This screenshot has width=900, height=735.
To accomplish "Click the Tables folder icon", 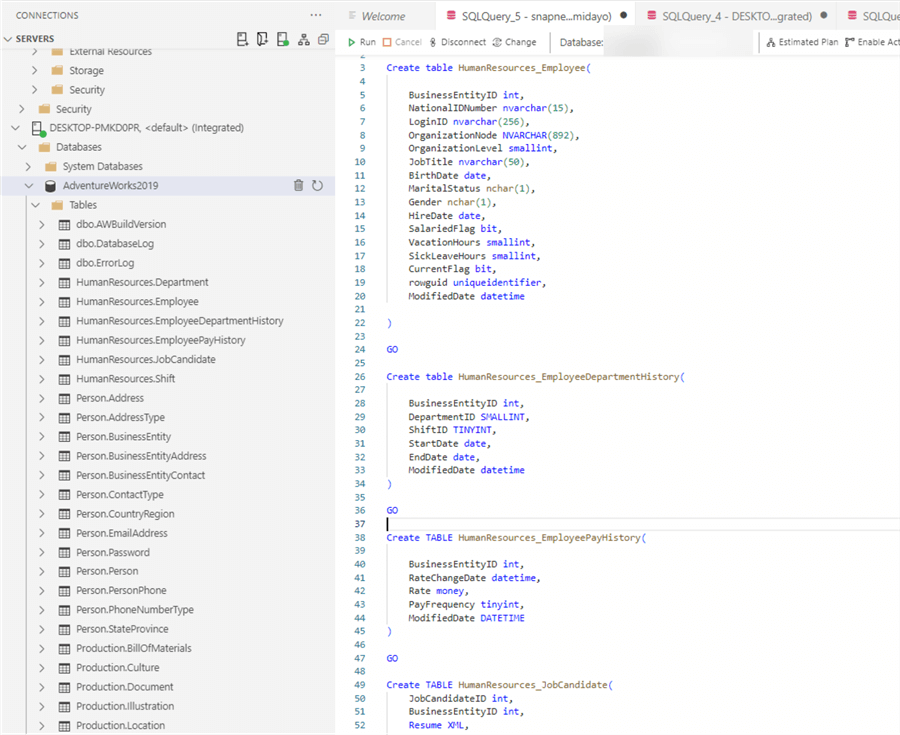I will [x=57, y=205].
